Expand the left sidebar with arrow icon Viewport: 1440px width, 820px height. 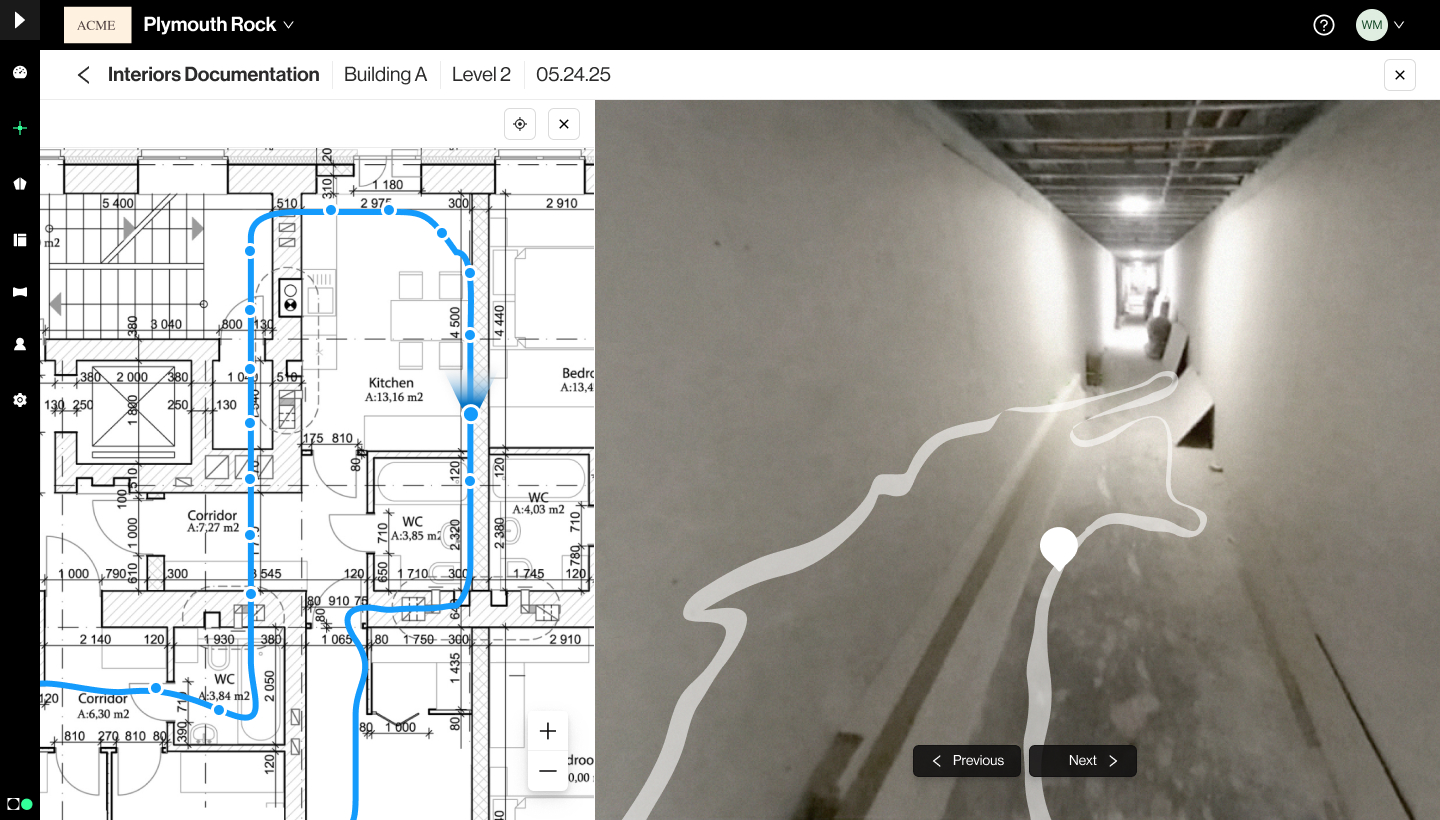coord(19,20)
